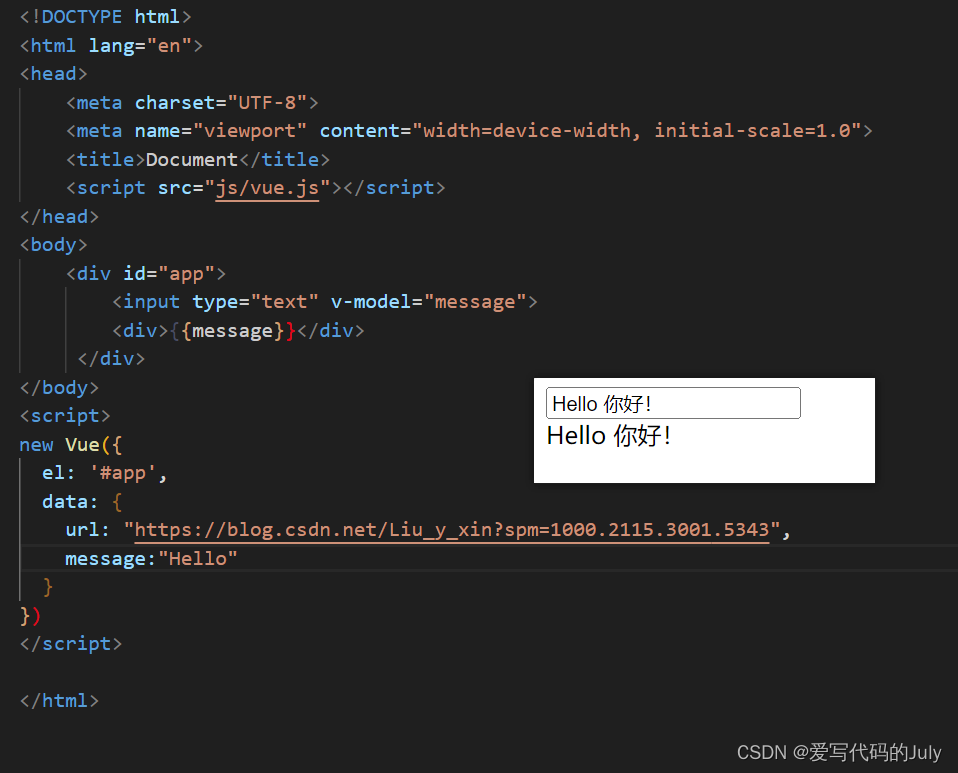The image size is (958, 773).
Task: Click 'new Vue({' in the script
Action: pyautogui.click(x=71, y=445)
